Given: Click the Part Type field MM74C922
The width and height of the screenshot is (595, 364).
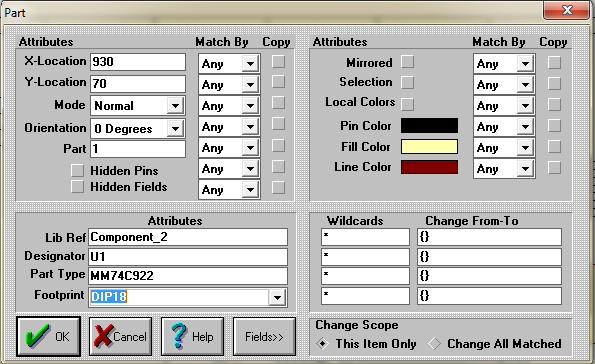Looking at the screenshot, I should point(188,276).
